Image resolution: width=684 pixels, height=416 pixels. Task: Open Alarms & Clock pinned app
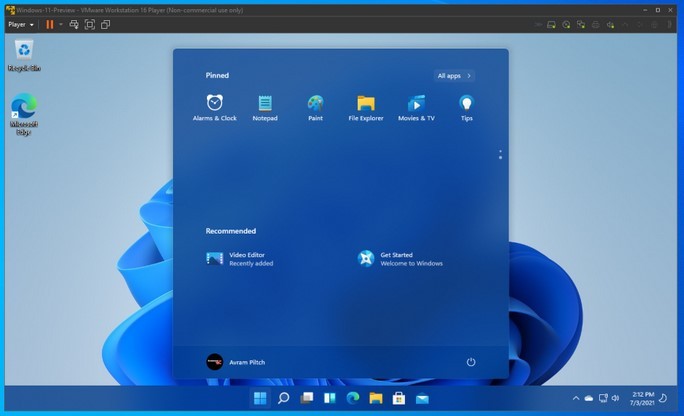[x=215, y=108]
